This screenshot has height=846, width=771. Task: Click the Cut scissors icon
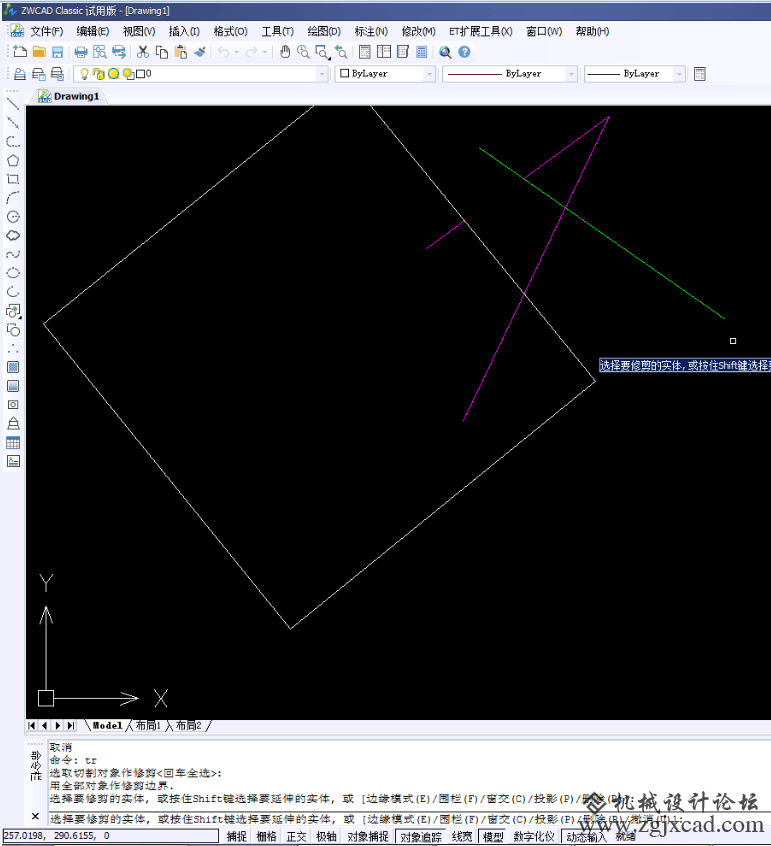(143, 52)
